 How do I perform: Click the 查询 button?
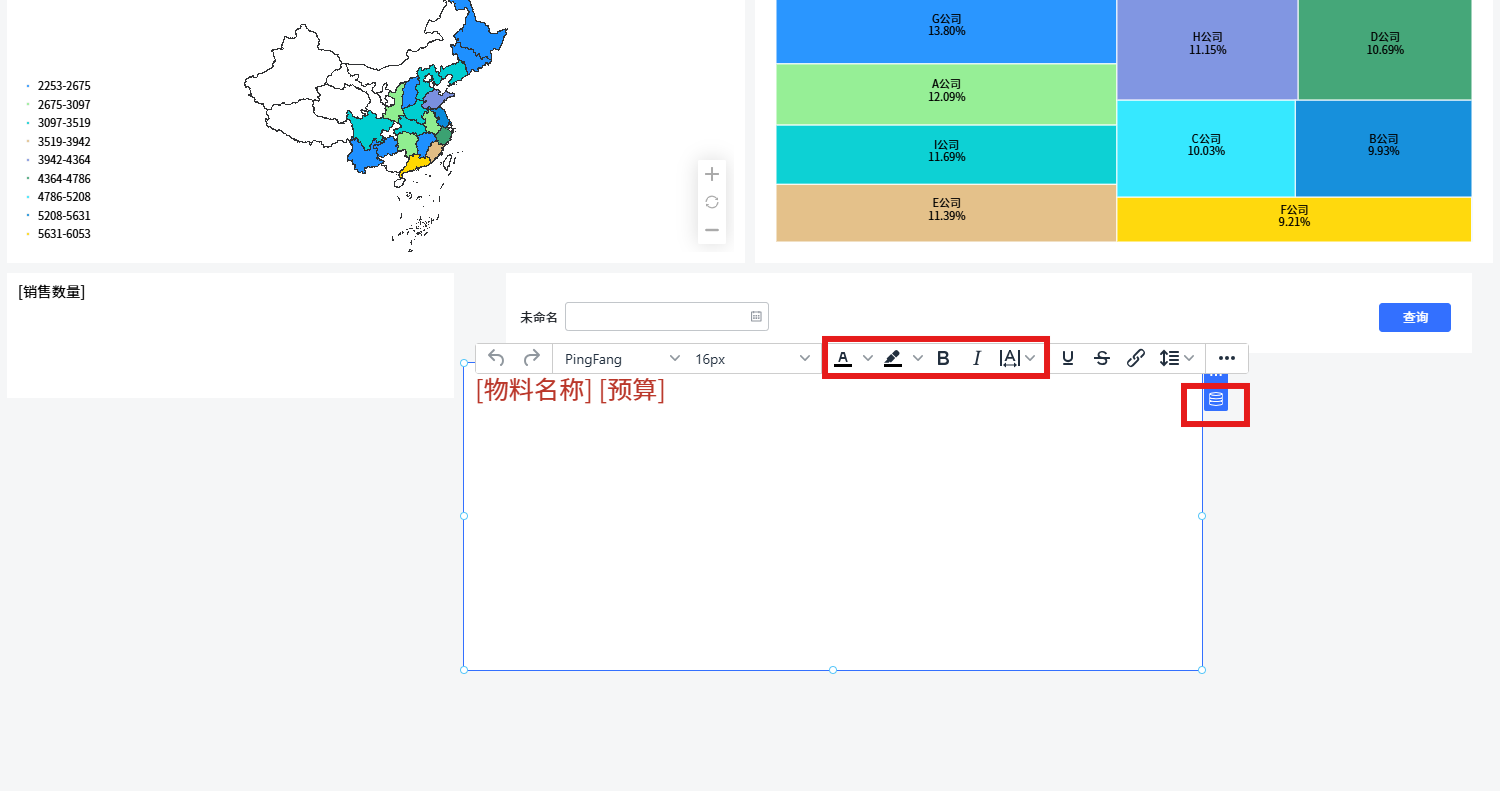(1414, 317)
